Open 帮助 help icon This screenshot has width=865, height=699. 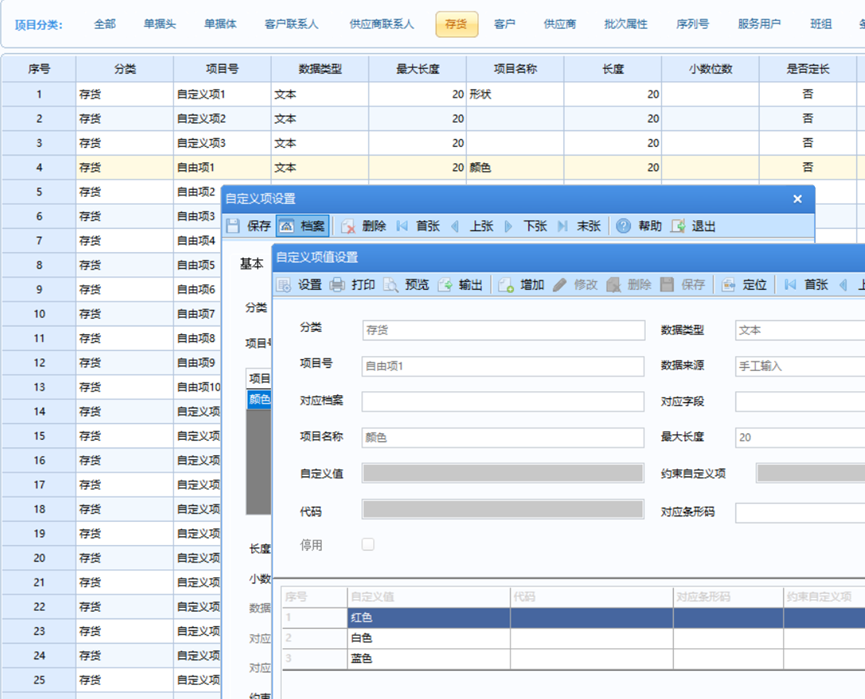pyautogui.click(x=623, y=226)
